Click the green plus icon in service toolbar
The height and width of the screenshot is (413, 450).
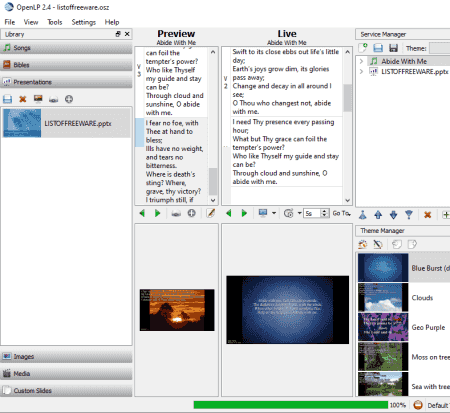446,215
